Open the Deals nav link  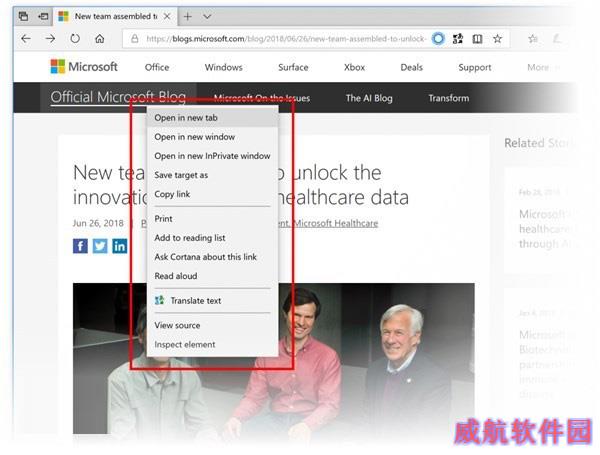pyautogui.click(x=411, y=67)
